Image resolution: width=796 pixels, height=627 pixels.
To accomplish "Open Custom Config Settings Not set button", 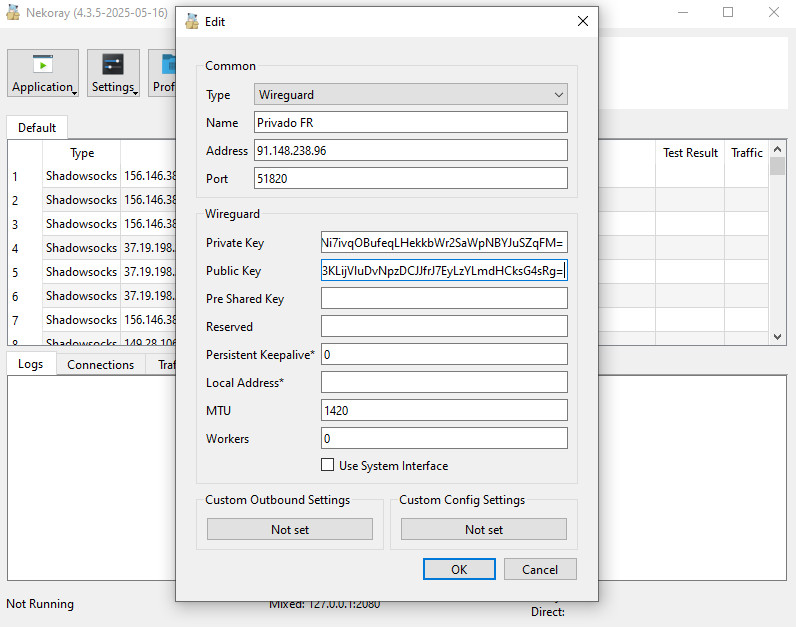I will click(483, 529).
